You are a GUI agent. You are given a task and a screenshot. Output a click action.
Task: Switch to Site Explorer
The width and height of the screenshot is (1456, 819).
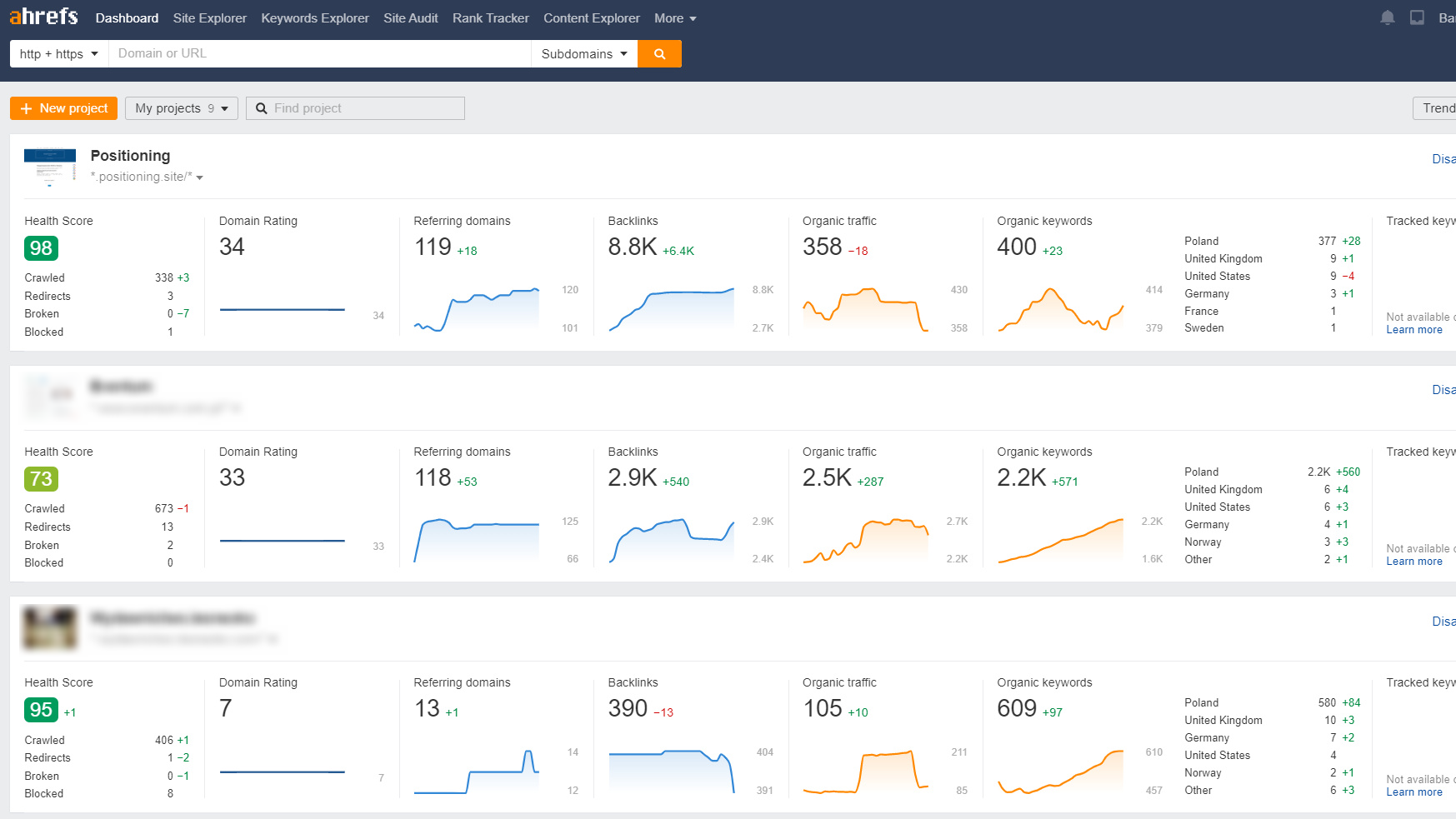coord(209,17)
